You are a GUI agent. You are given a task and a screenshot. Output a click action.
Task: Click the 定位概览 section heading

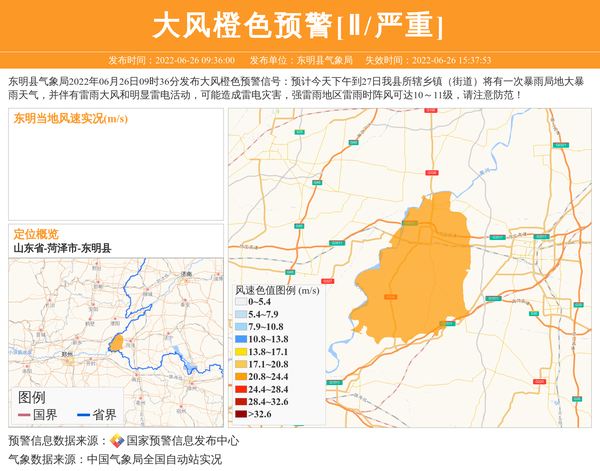(36, 234)
